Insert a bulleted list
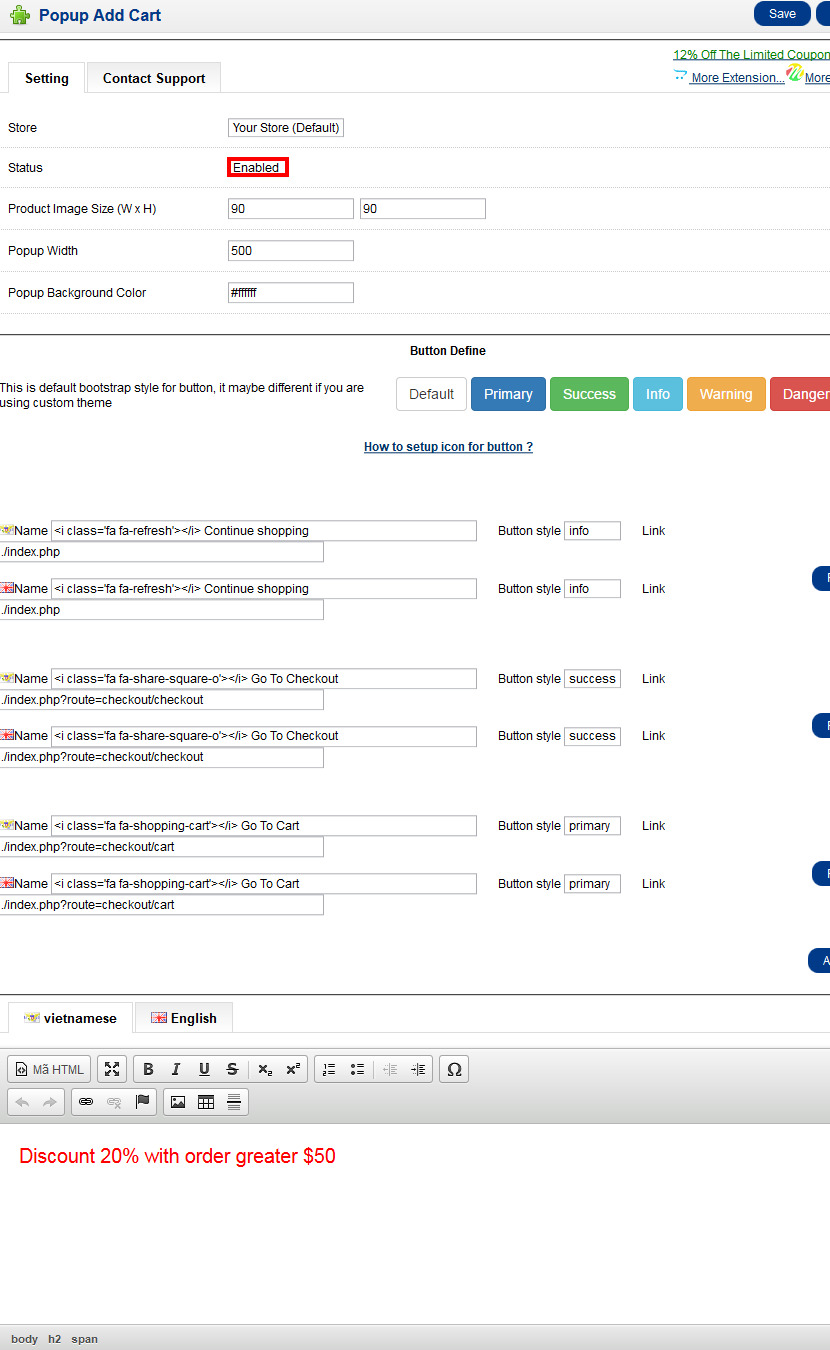The image size is (830, 1350). [x=357, y=1069]
